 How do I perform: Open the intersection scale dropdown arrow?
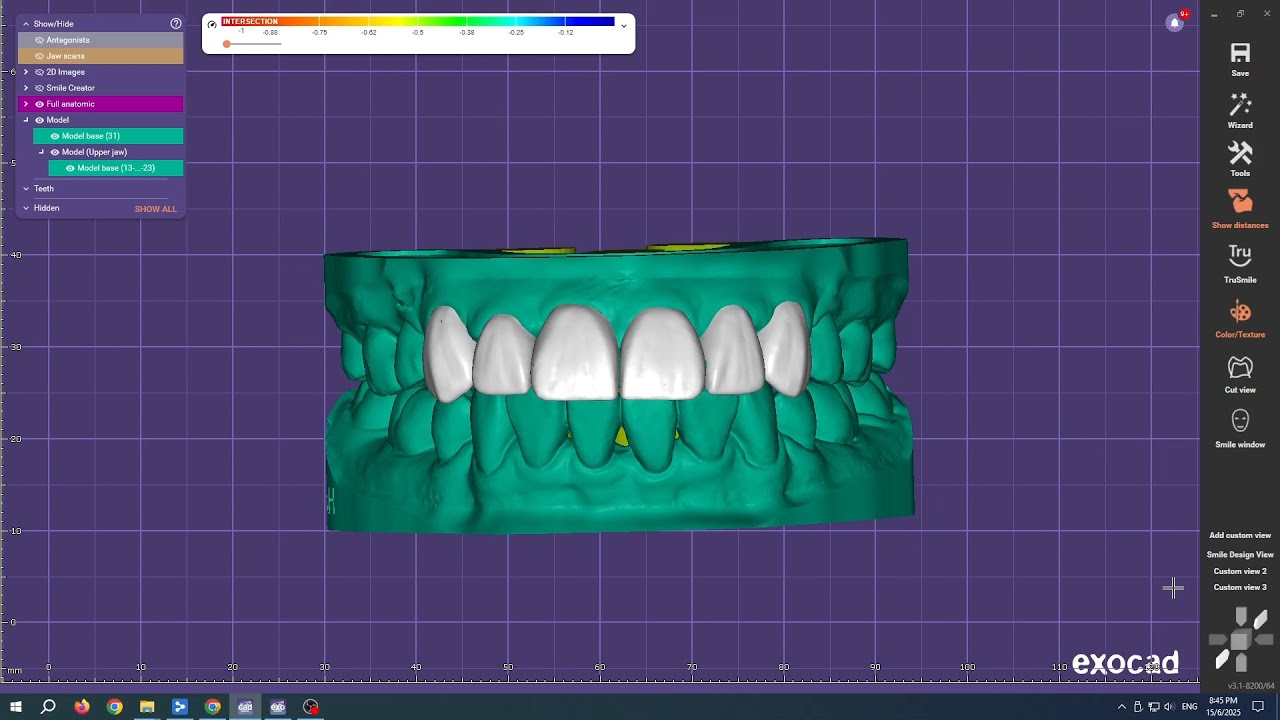tap(624, 26)
